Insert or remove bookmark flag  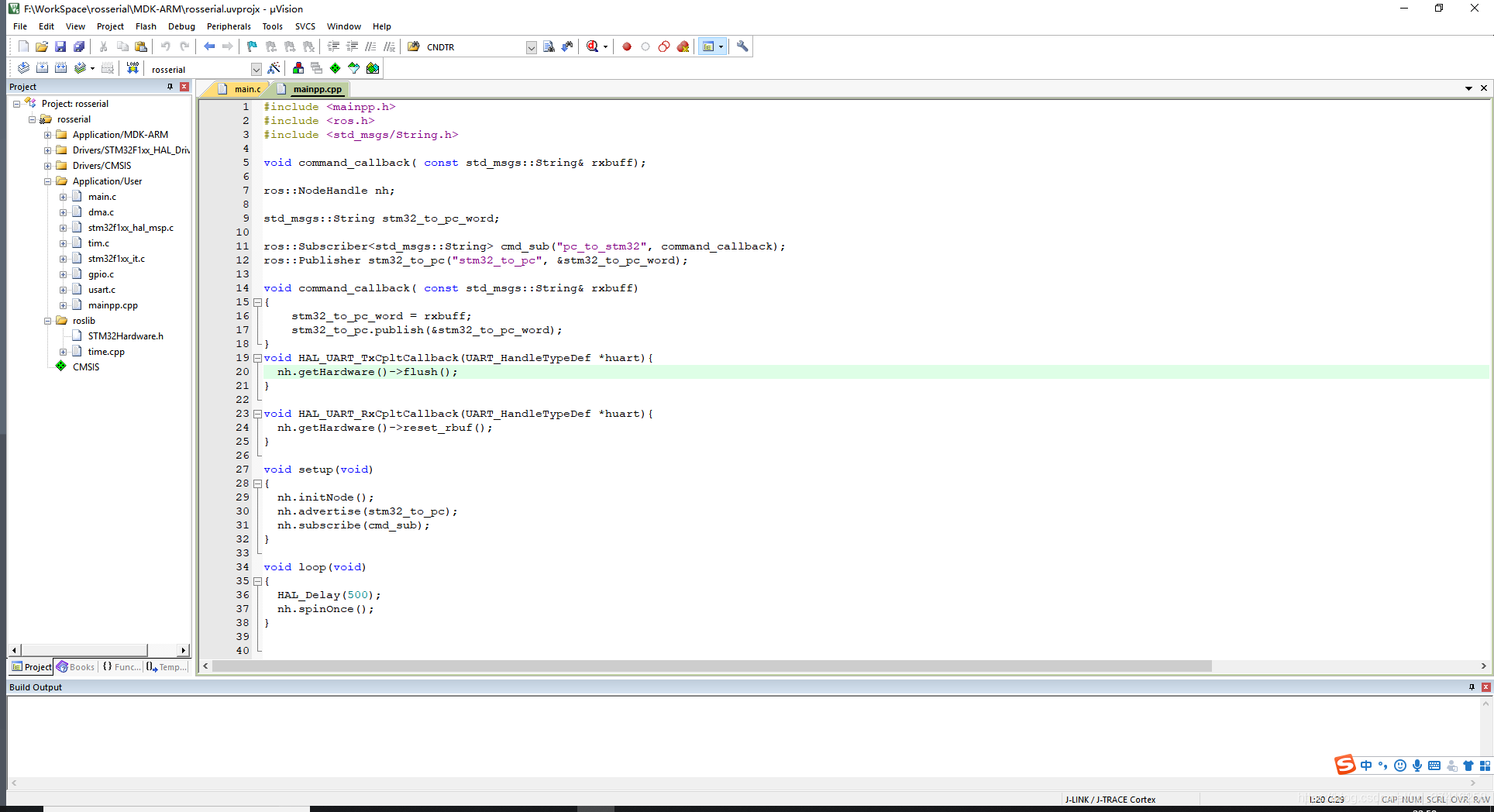[x=252, y=46]
